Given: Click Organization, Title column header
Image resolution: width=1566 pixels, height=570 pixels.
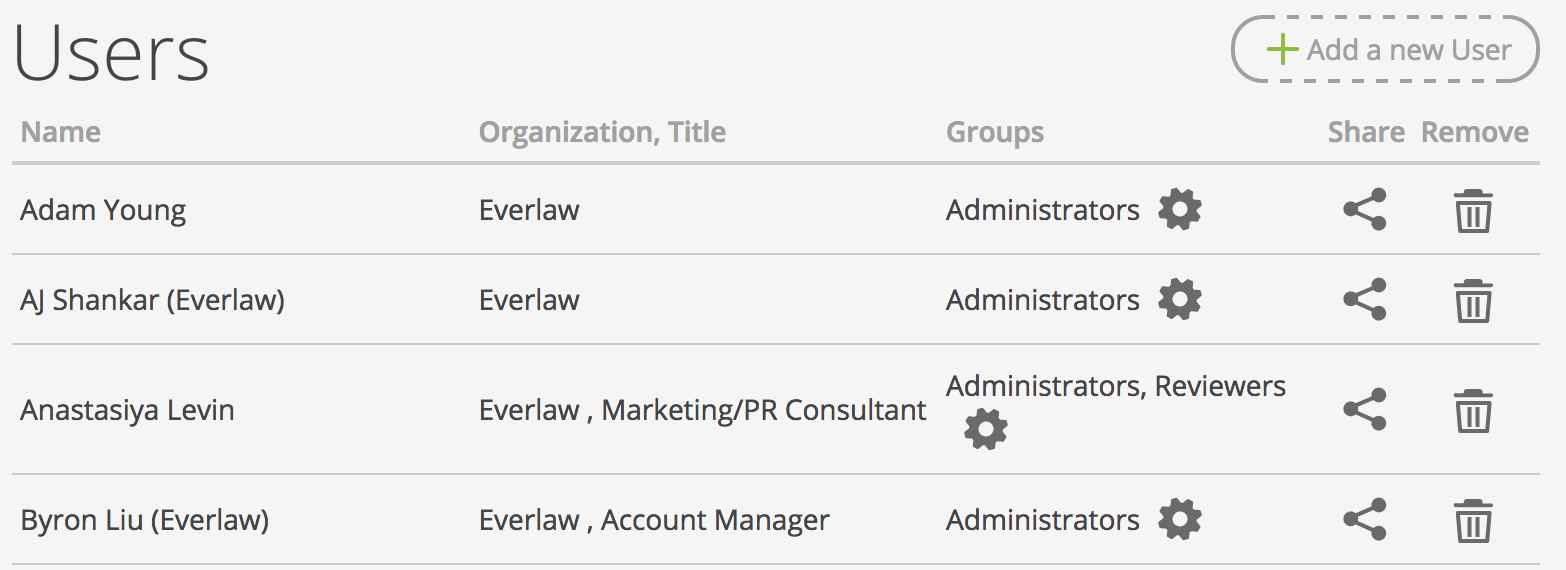Looking at the screenshot, I should coord(602,132).
